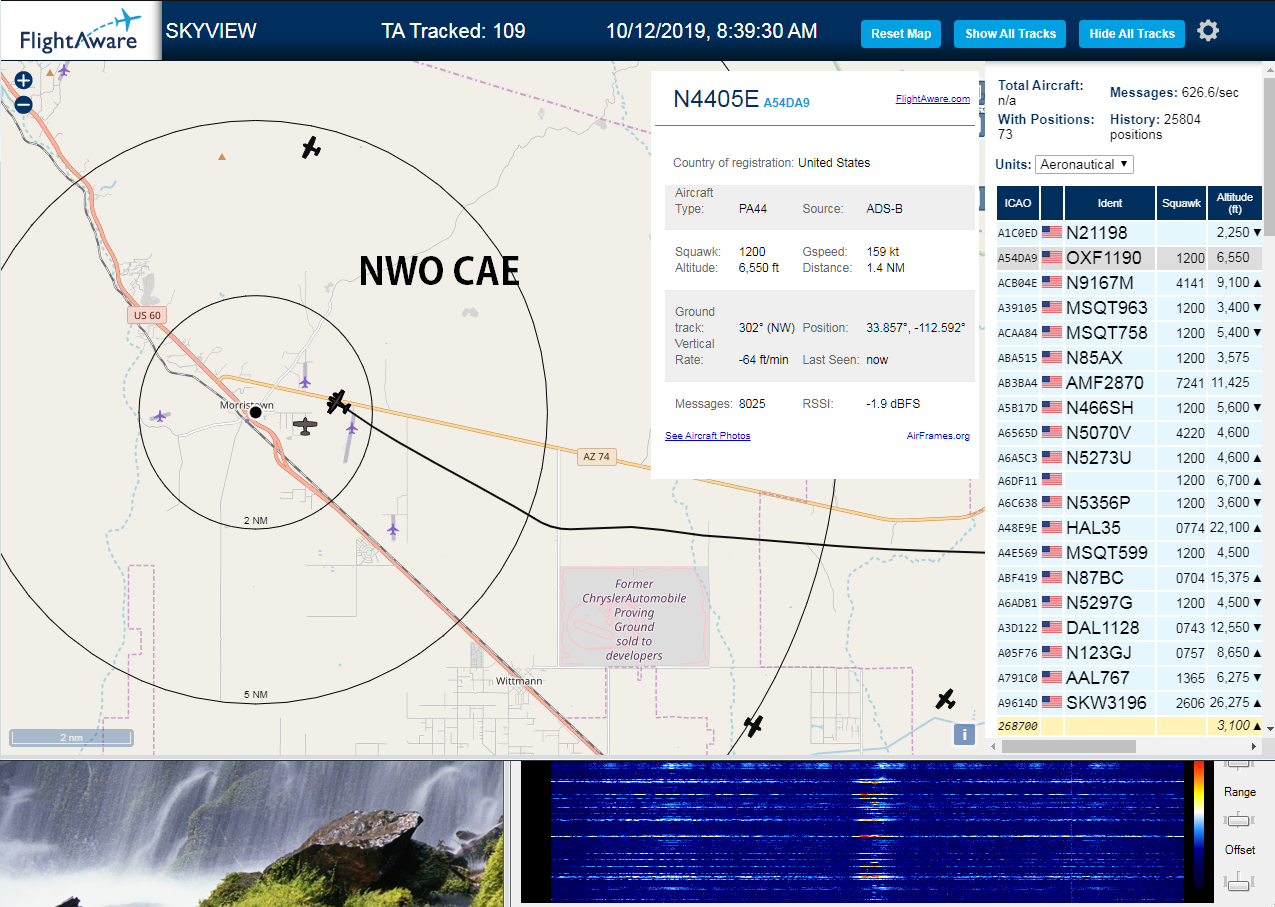Screen dimensions: 1275x907
Task: Click the US flag in the AMF2870 row
Action: coord(1052,382)
